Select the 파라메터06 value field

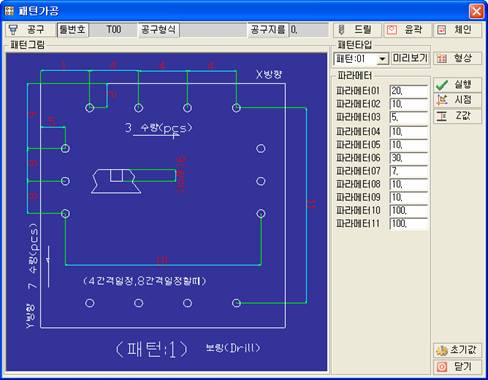tap(408, 158)
